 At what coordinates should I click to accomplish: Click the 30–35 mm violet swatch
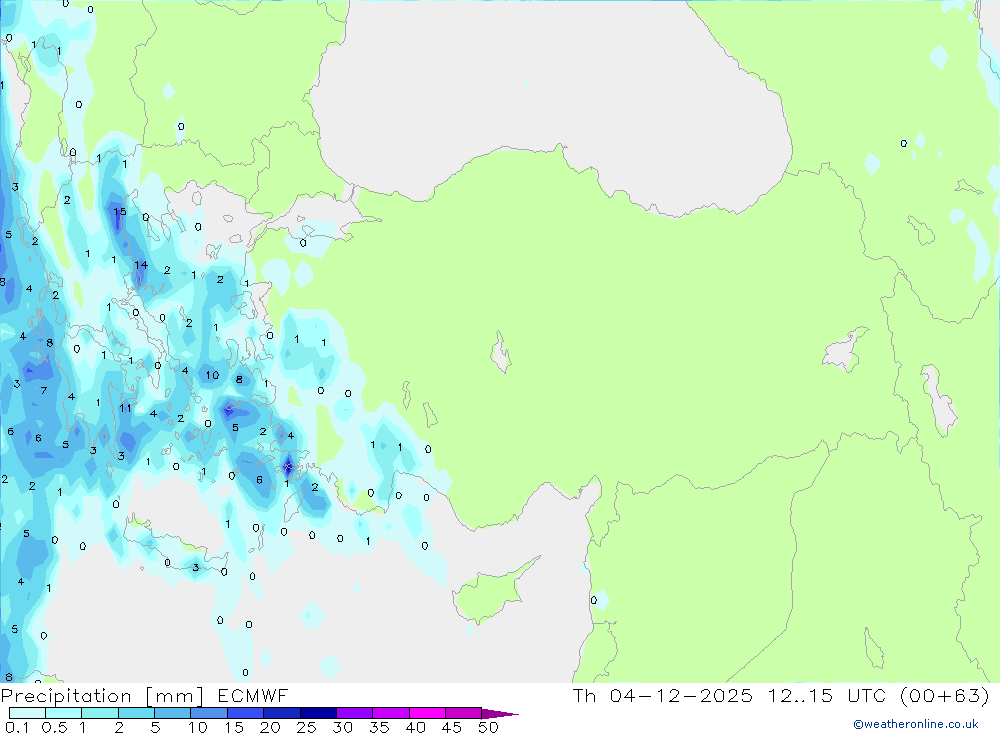coord(355,713)
